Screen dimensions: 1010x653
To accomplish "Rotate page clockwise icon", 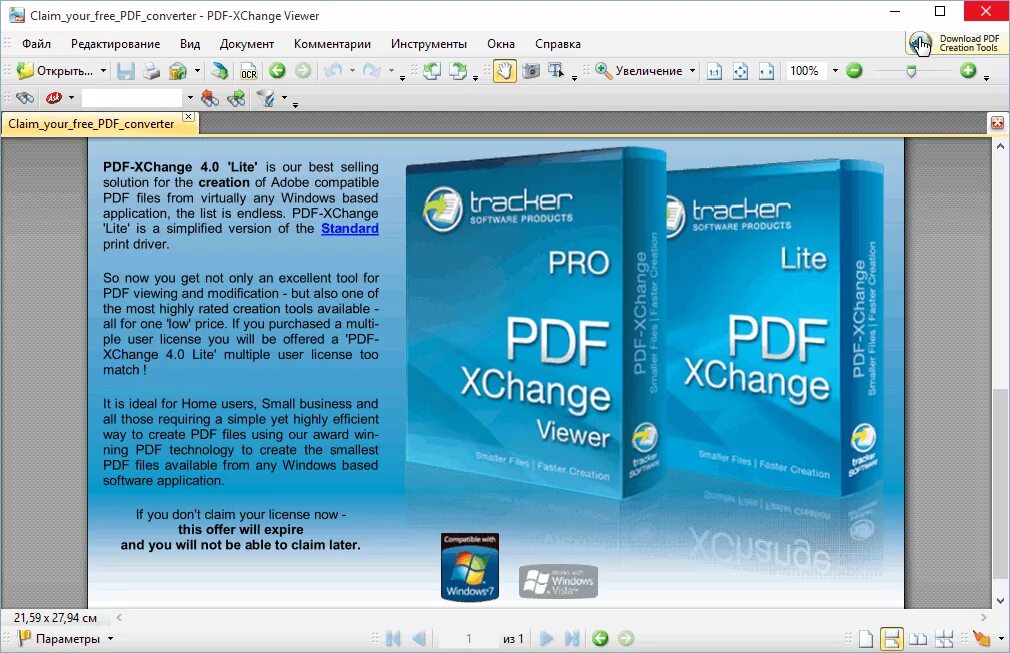I will point(458,70).
